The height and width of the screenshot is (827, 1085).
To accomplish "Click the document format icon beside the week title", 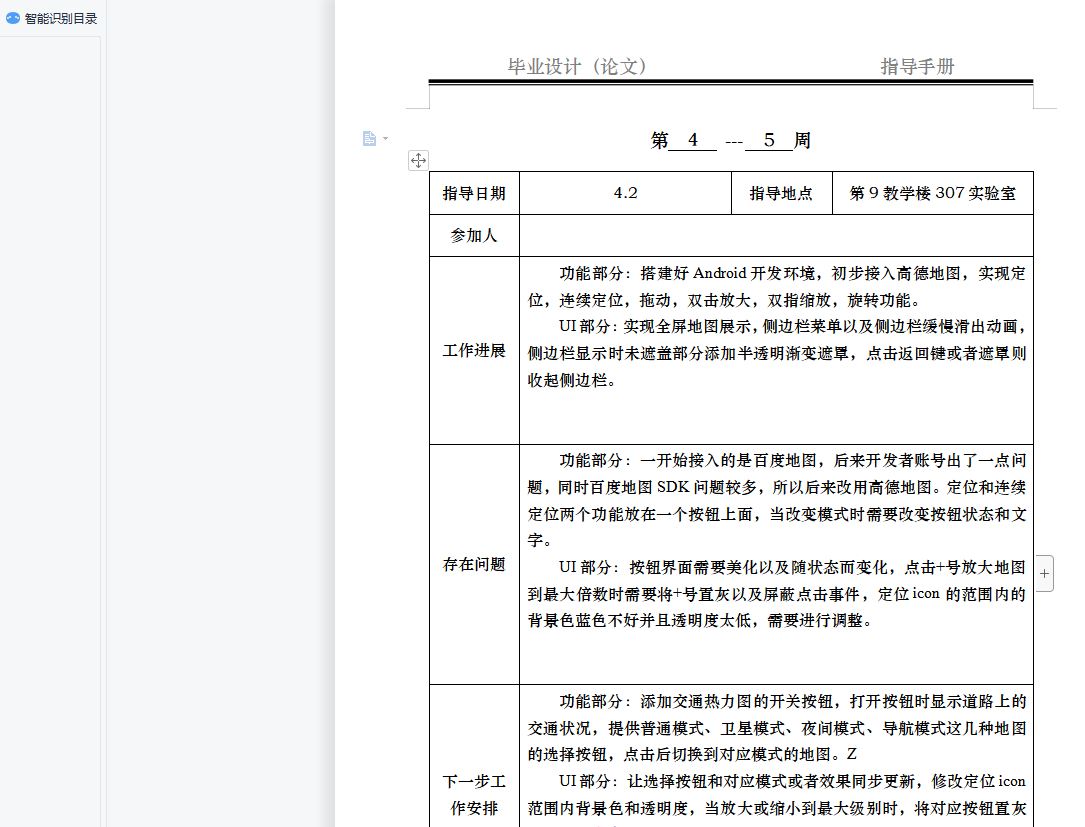I will click(x=370, y=138).
